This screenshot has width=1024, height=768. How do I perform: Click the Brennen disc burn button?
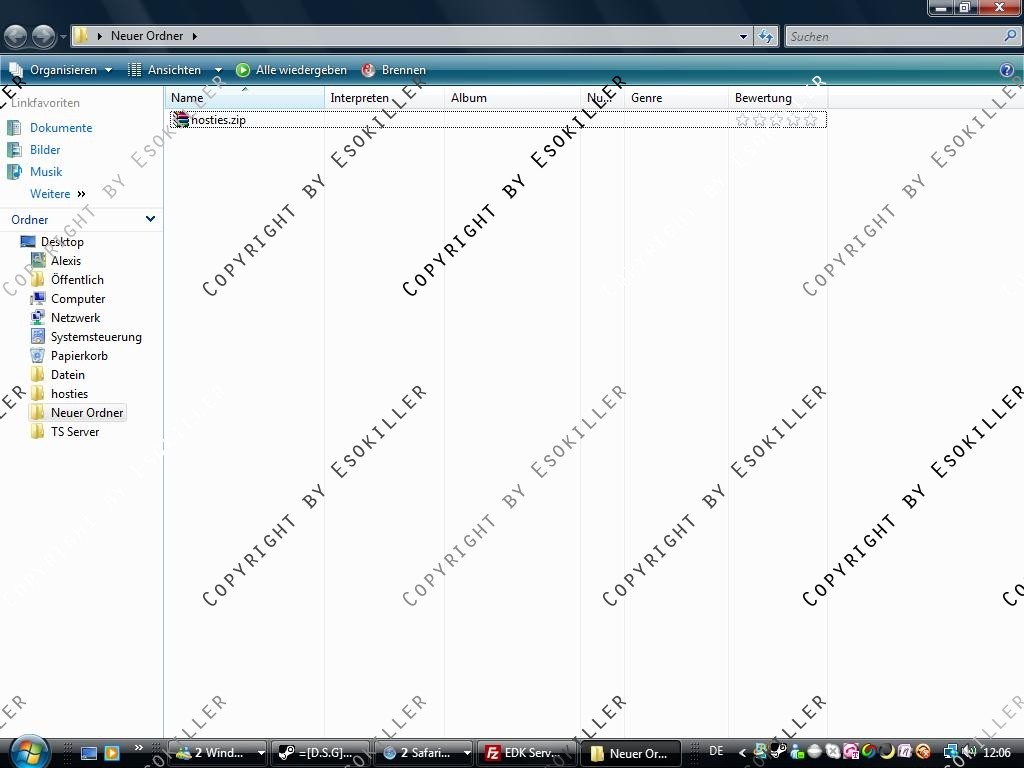point(393,70)
